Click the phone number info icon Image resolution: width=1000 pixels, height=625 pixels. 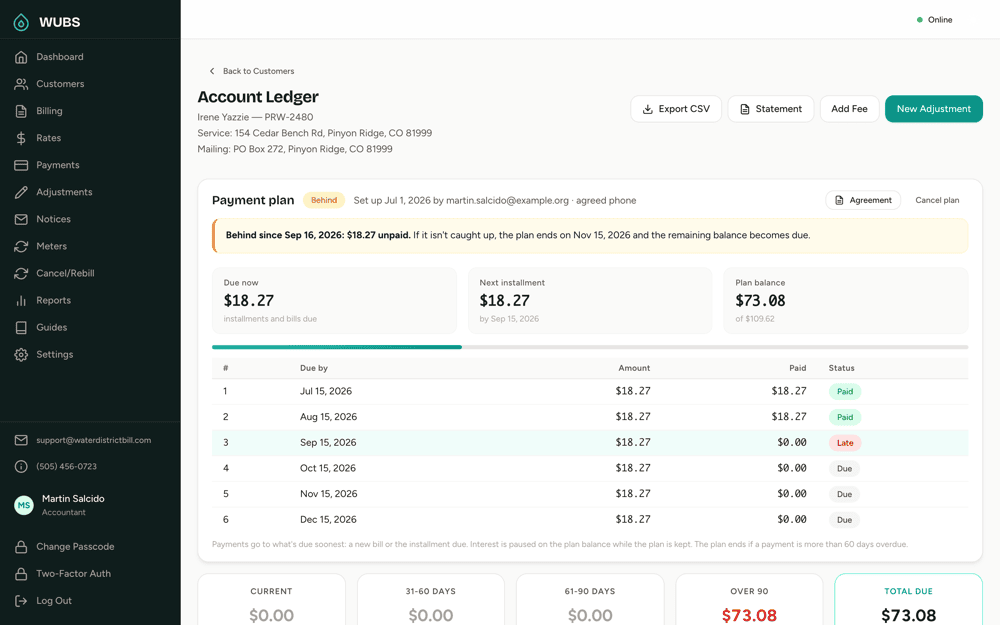[x=21, y=466]
